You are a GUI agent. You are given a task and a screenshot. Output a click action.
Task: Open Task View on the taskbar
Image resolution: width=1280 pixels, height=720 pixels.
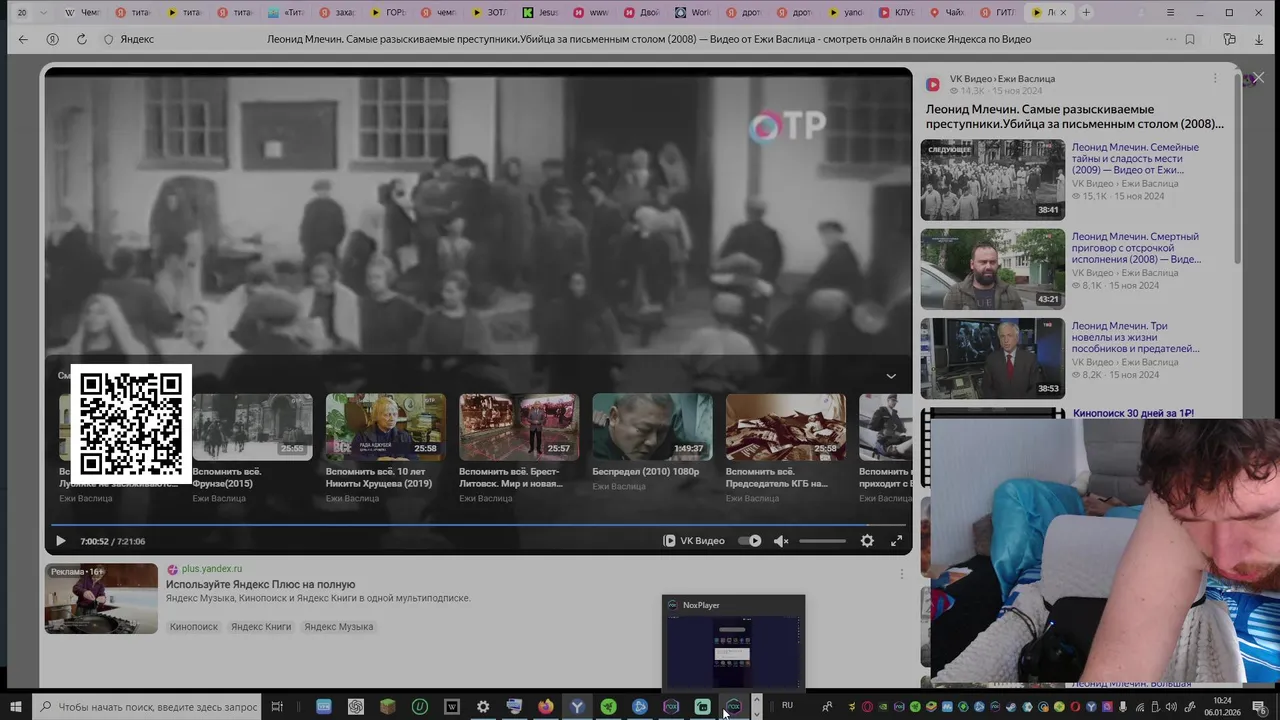[x=277, y=707]
